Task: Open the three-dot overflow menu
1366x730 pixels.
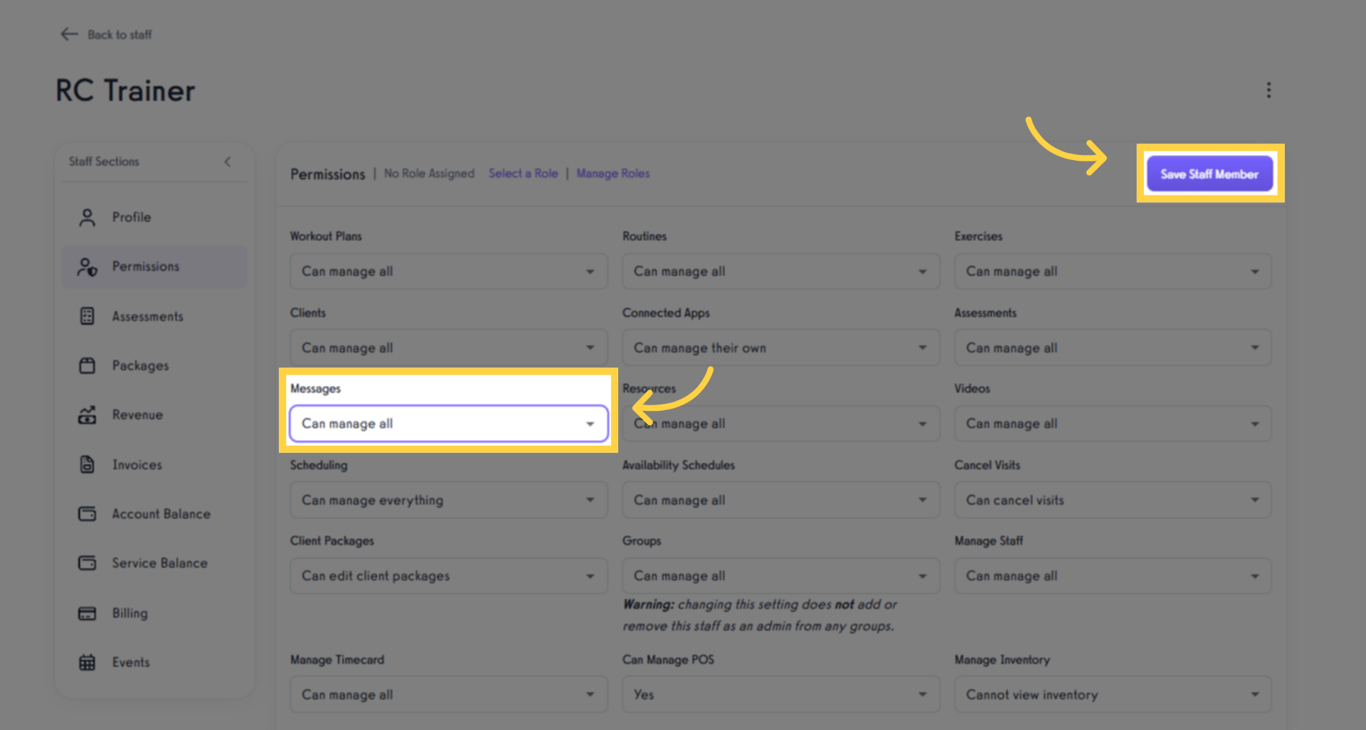Action: tap(1268, 89)
